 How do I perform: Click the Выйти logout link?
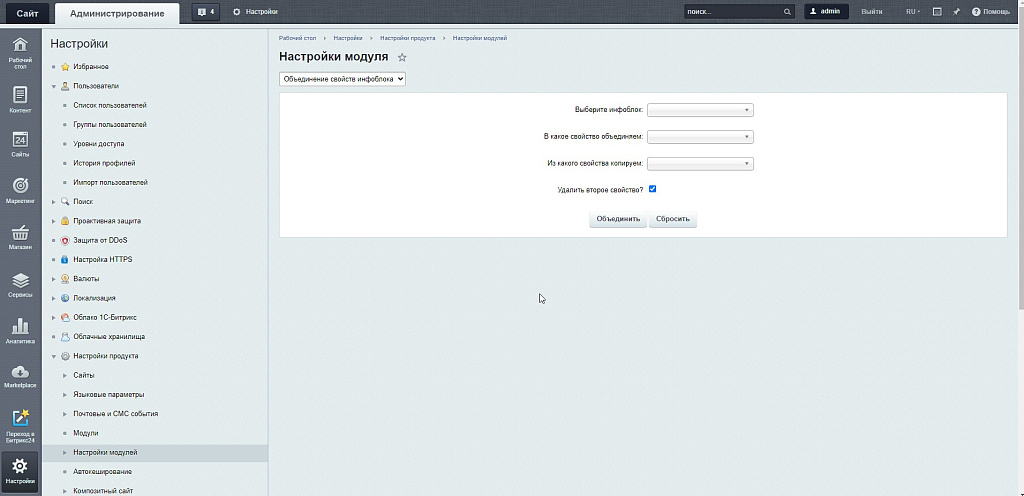point(871,12)
